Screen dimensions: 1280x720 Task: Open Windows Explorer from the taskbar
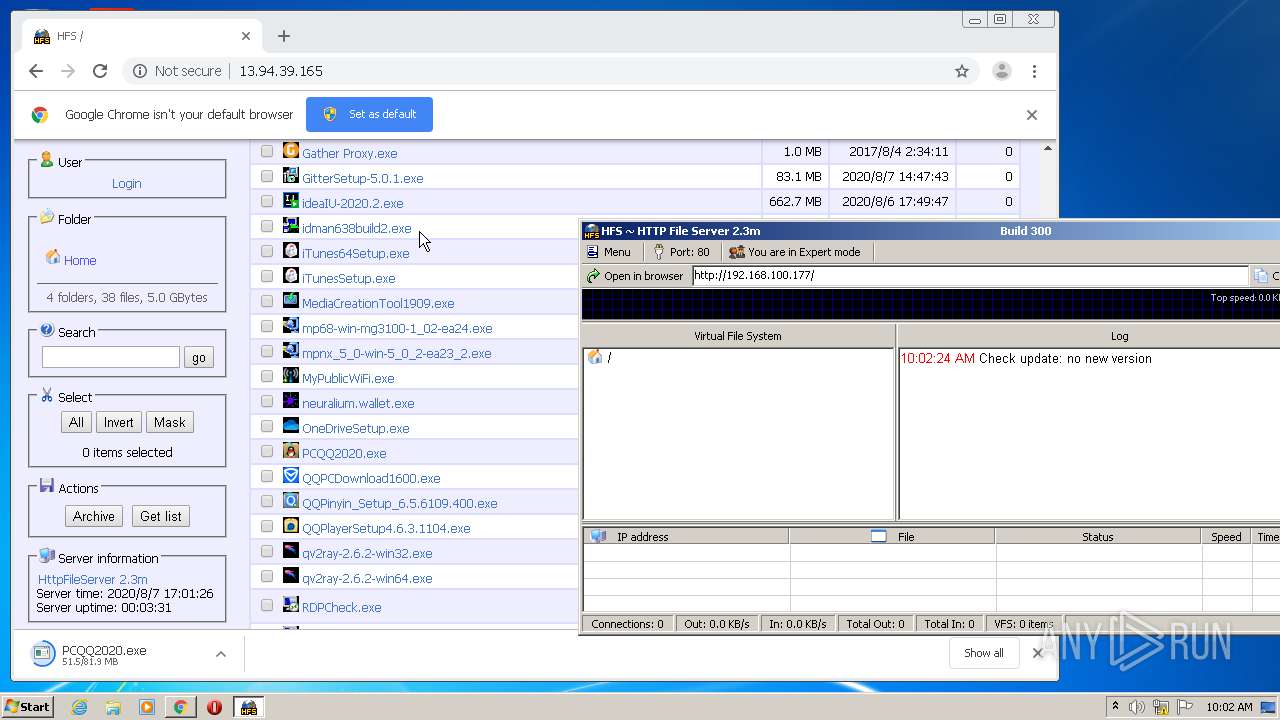[x=113, y=707]
